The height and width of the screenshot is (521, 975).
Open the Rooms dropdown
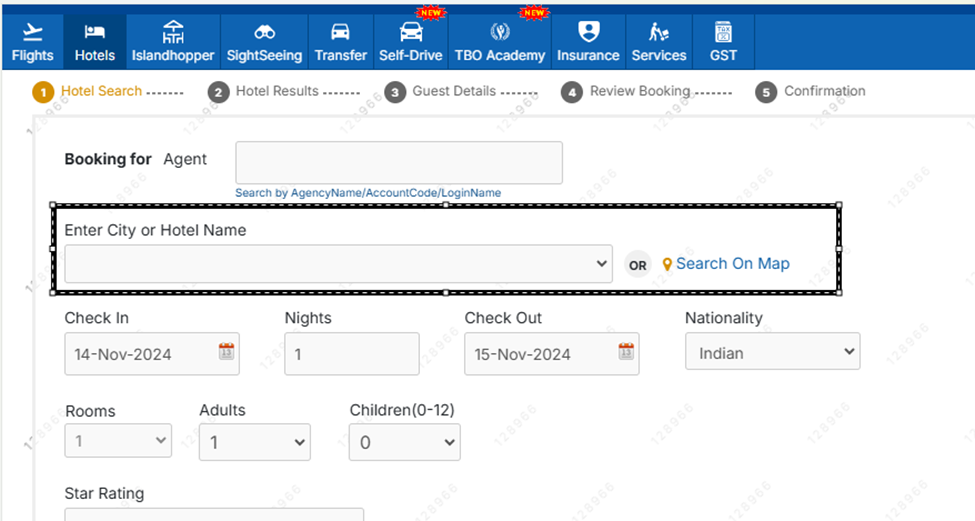tap(118, 441)
